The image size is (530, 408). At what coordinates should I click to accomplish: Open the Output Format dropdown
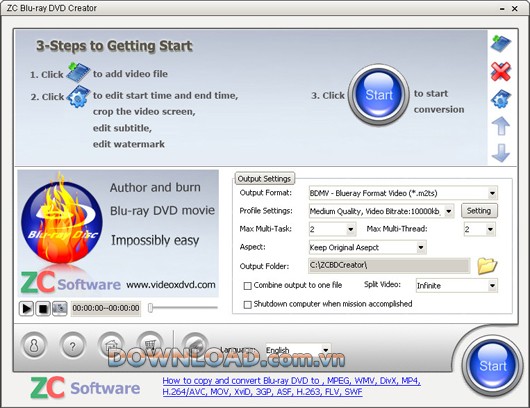click(403, 193)
